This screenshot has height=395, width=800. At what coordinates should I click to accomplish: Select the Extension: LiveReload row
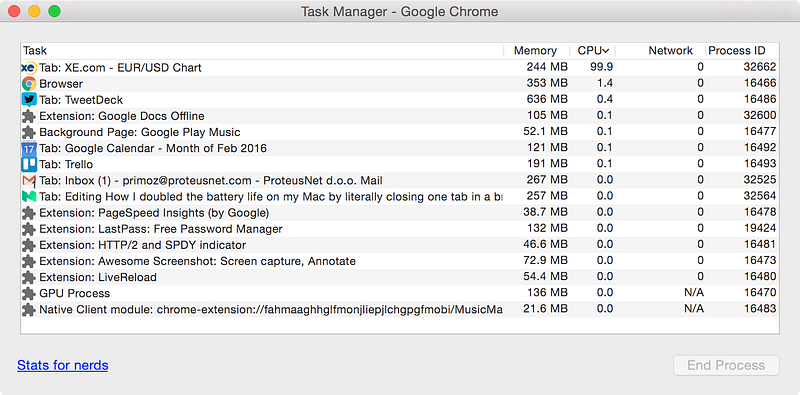point(399,278)
